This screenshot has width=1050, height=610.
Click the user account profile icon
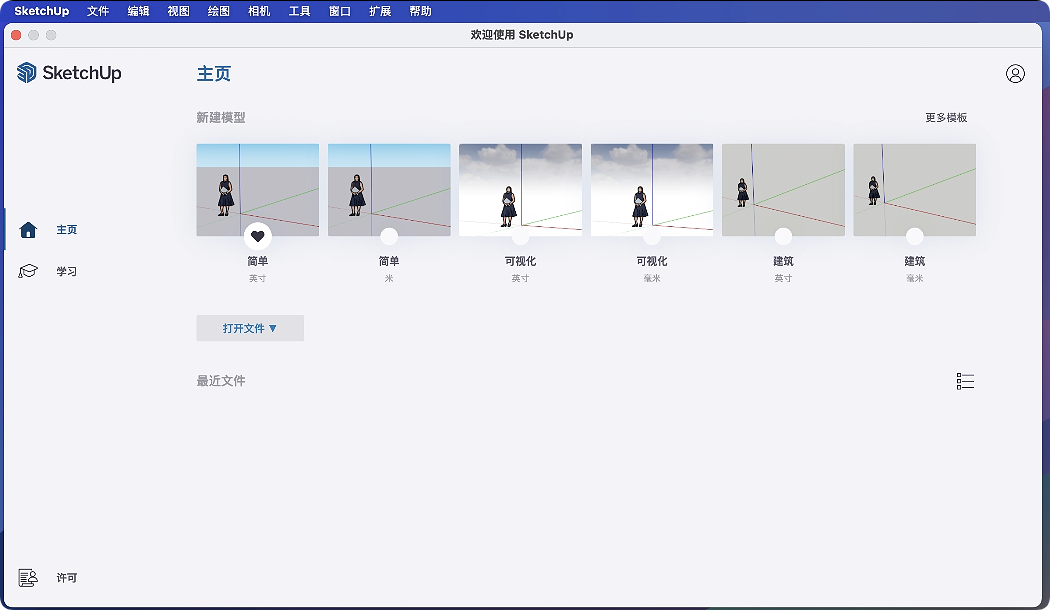click(1015, 74)
